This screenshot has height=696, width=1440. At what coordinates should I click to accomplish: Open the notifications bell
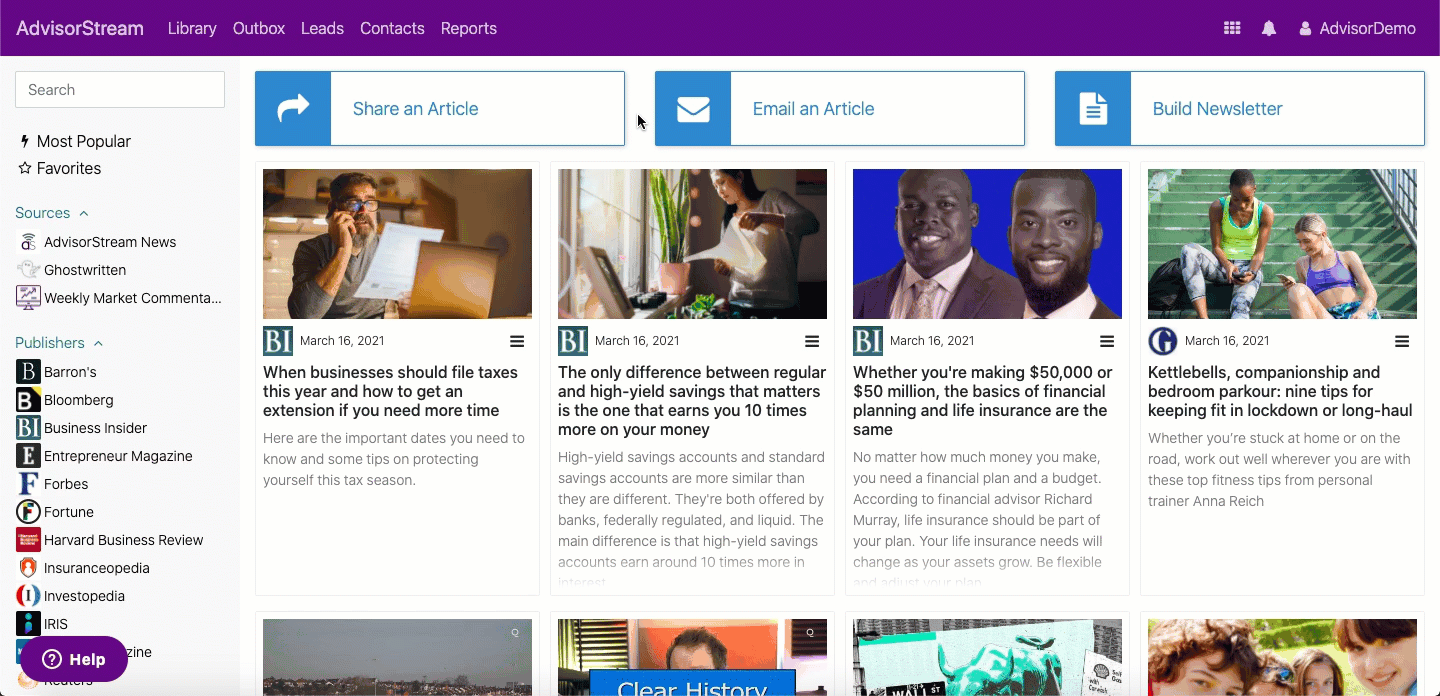click(1269, 28)
